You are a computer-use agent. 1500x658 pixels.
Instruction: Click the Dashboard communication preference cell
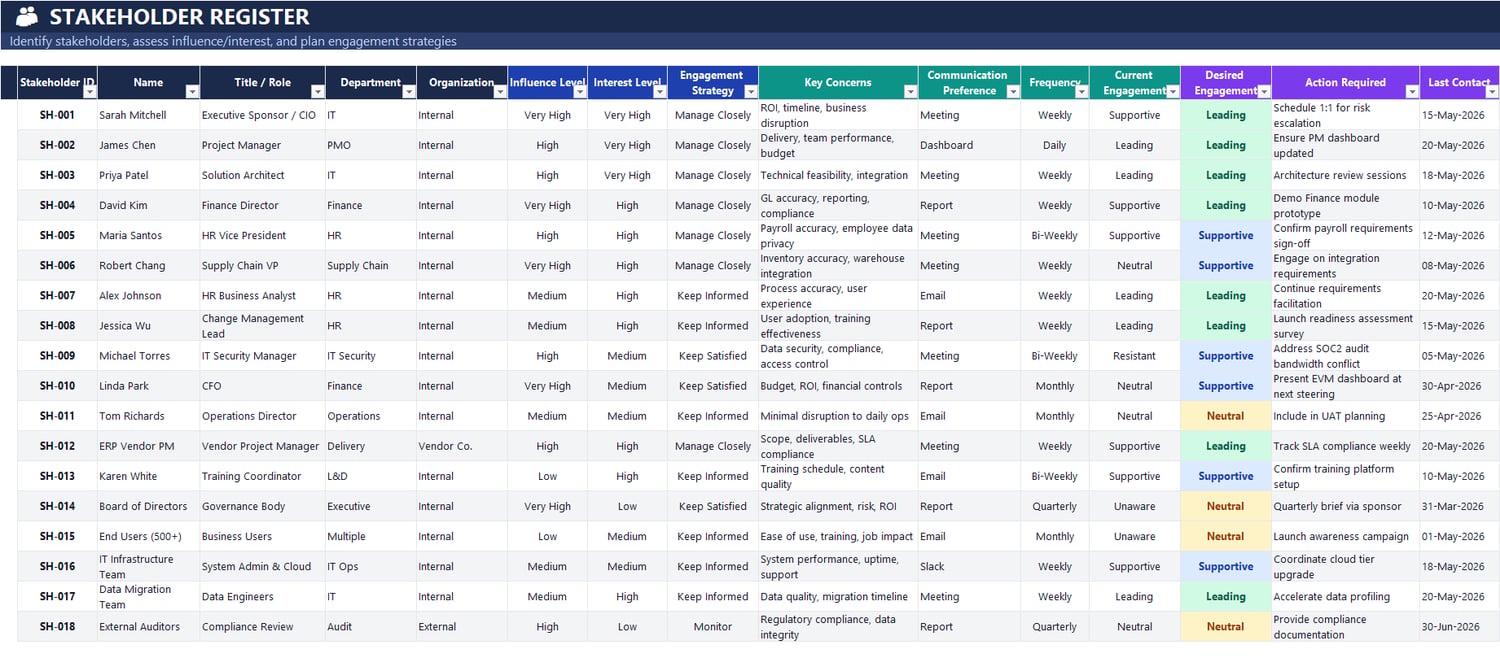969,145
